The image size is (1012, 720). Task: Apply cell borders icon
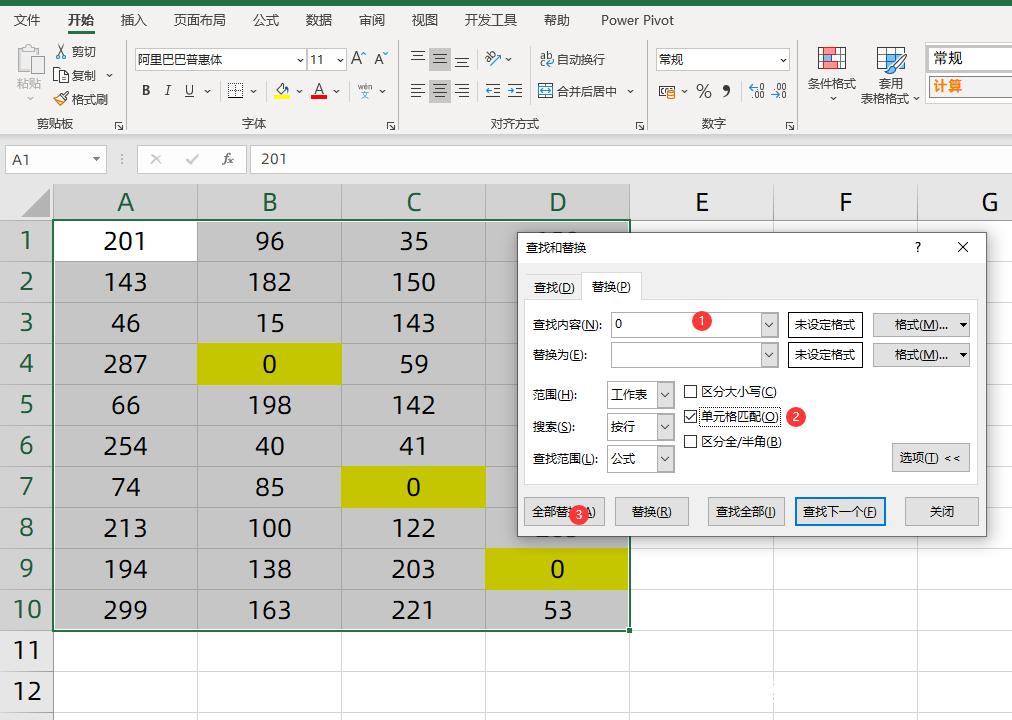pos(236,91)
